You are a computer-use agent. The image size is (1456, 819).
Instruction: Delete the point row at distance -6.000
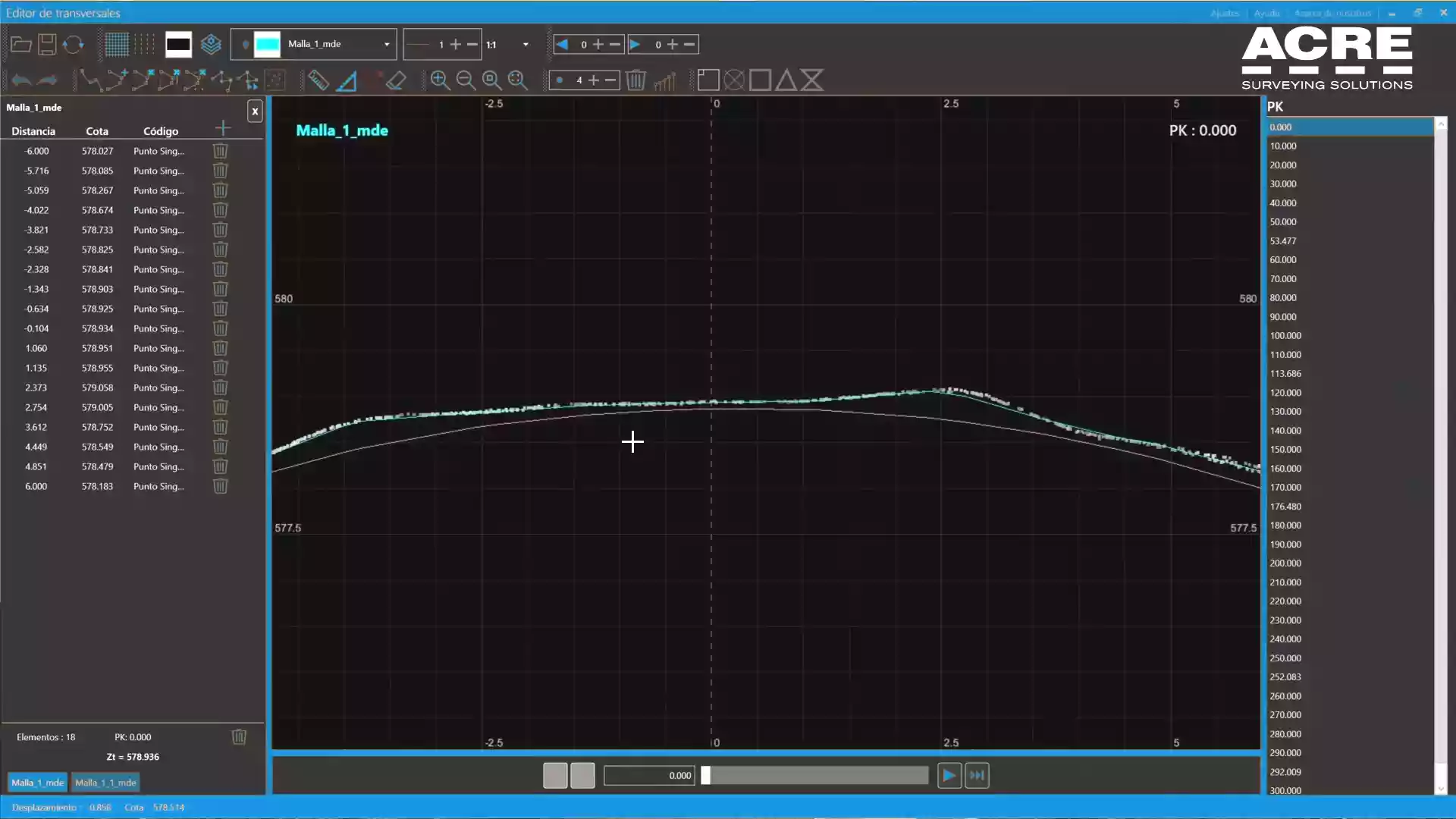(x=220, y=151)
